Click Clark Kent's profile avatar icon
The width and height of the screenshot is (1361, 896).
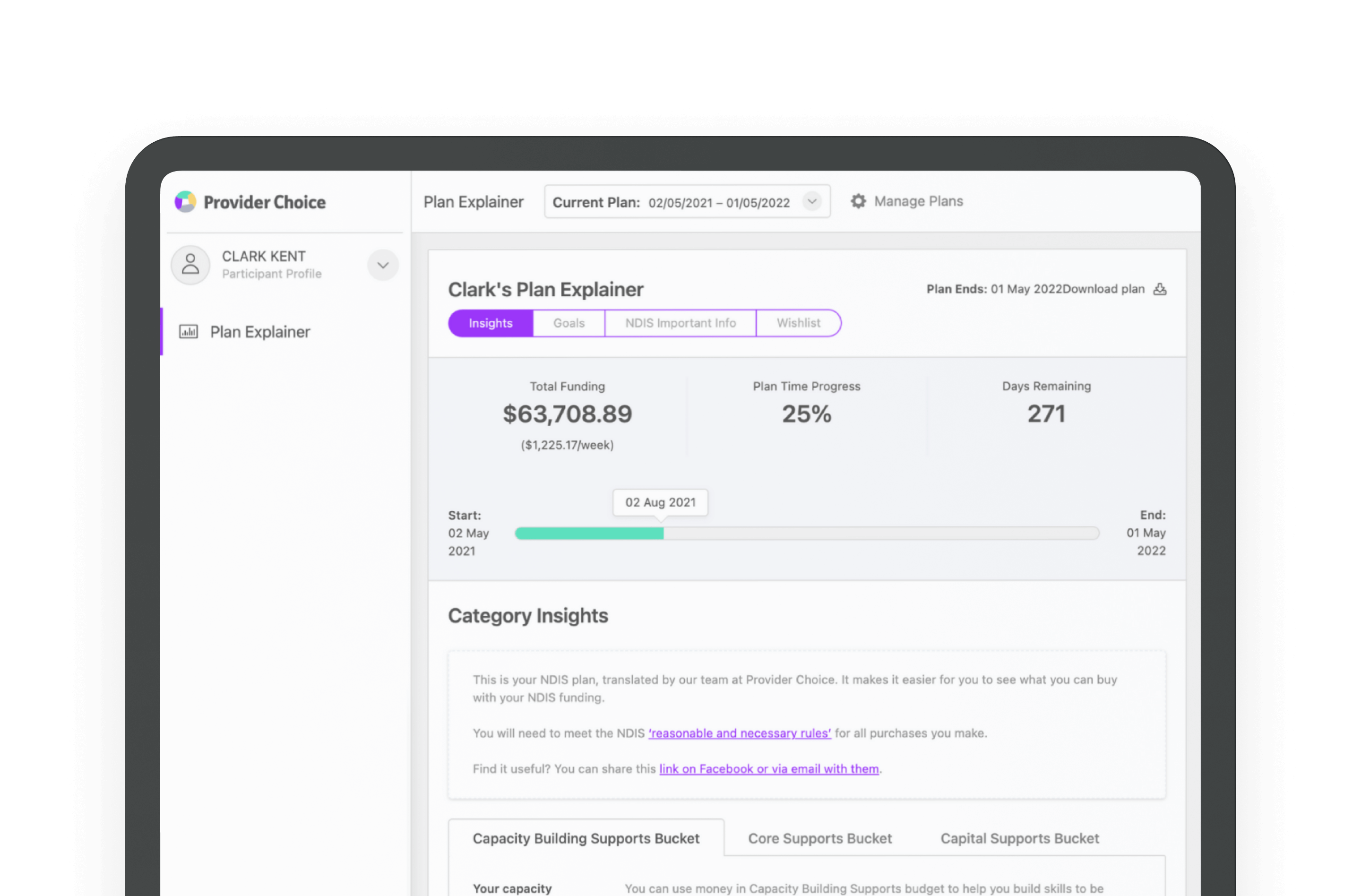[x=190, y=265]
